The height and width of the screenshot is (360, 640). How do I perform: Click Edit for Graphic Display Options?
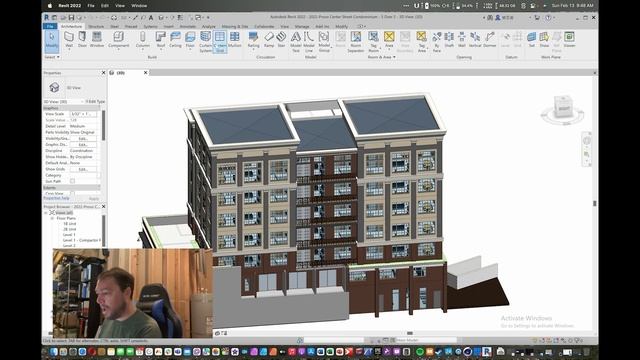click(83, 144)
